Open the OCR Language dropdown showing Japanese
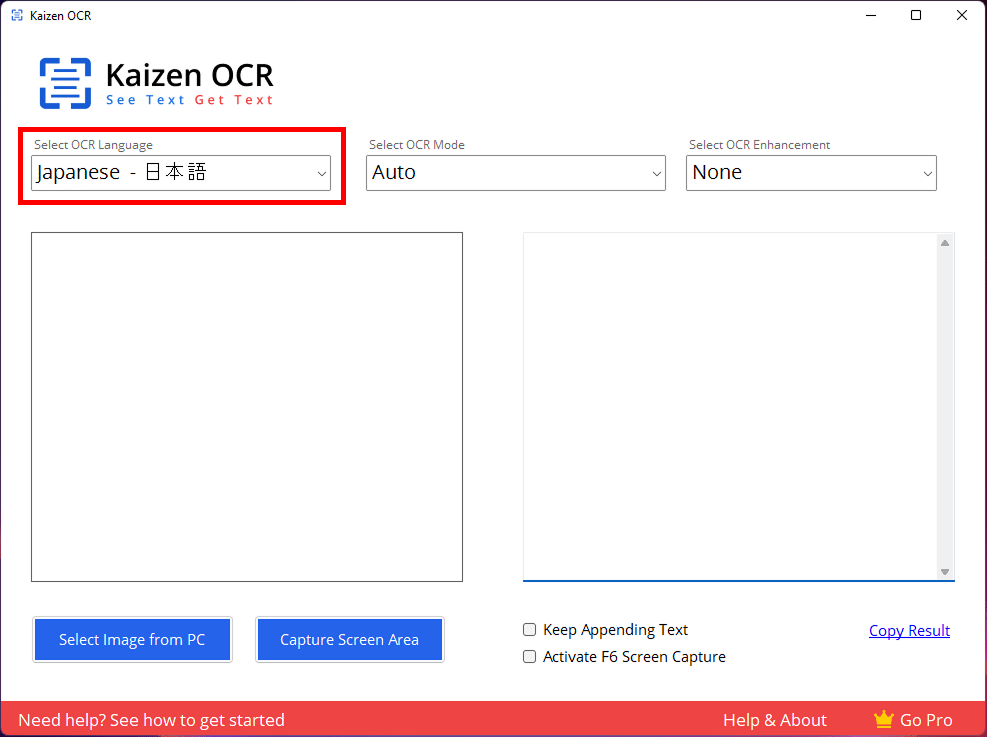 coord(181,173)
